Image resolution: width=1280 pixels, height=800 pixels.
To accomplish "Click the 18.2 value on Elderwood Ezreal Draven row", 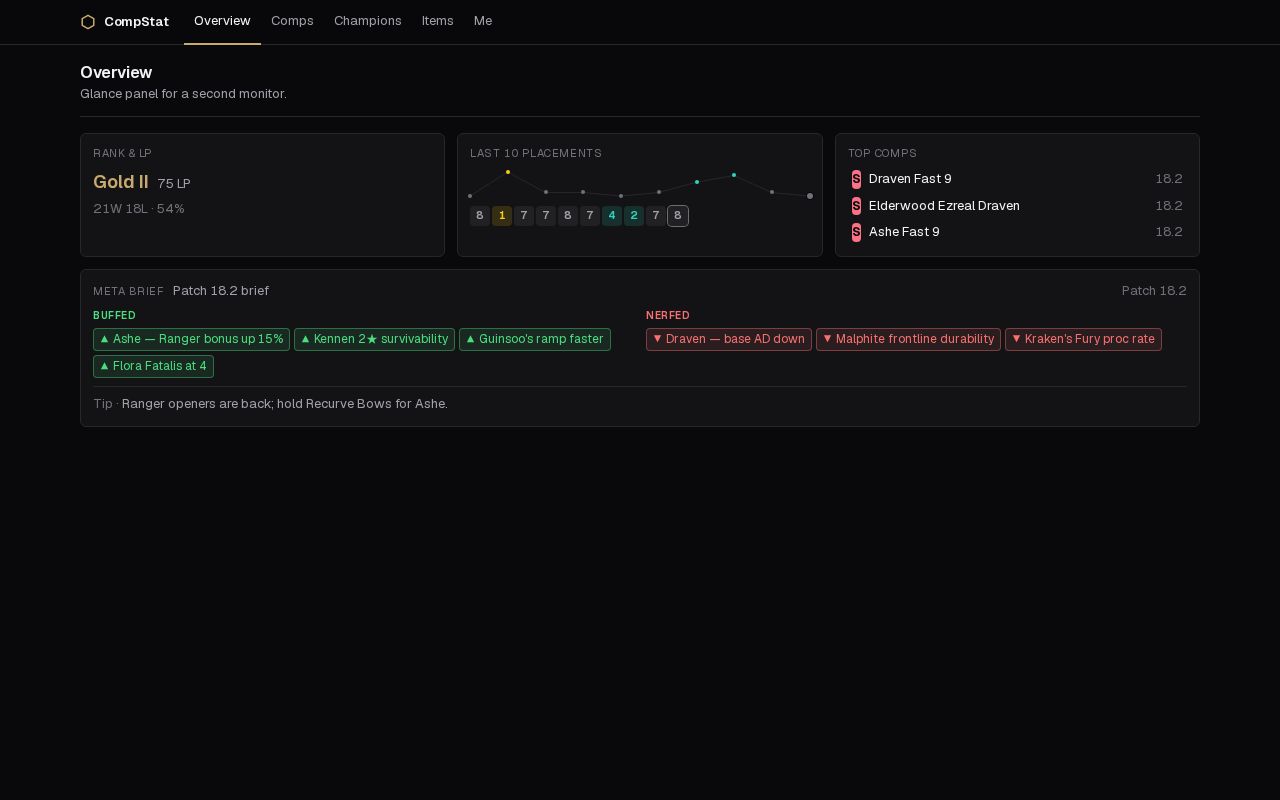I will click(1169, 206).
